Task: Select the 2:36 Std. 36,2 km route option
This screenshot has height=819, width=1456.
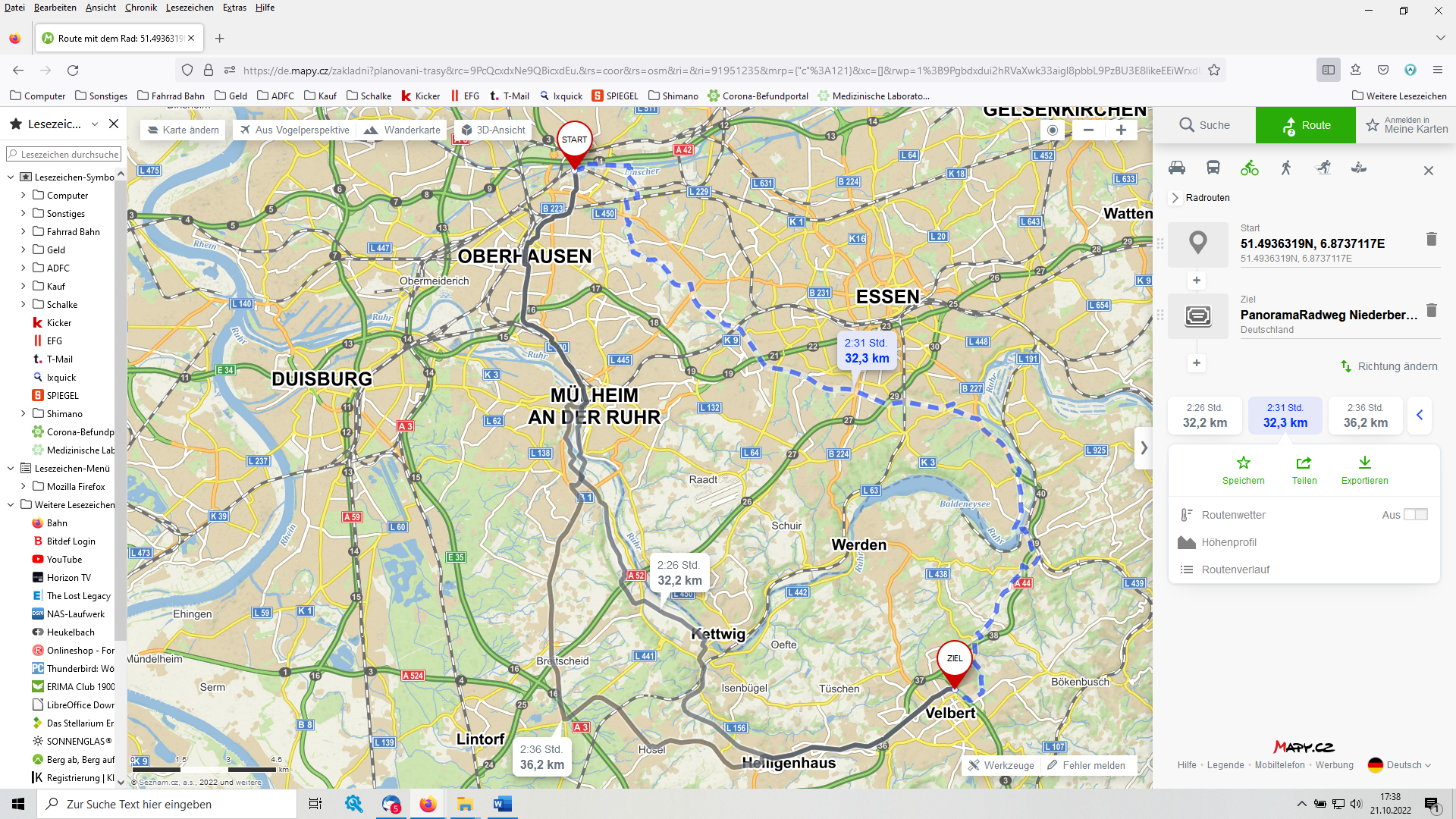Action: click(x=1365, y=416)
